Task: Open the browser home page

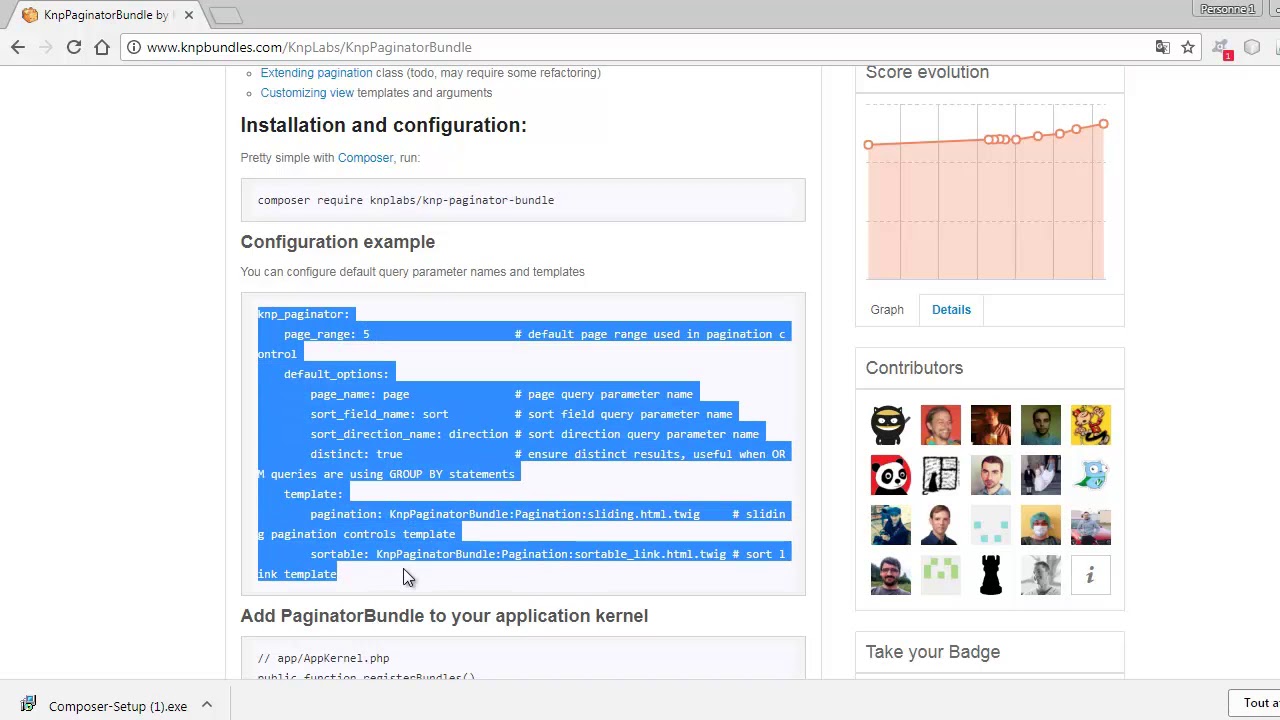Action: click(102, 47)
